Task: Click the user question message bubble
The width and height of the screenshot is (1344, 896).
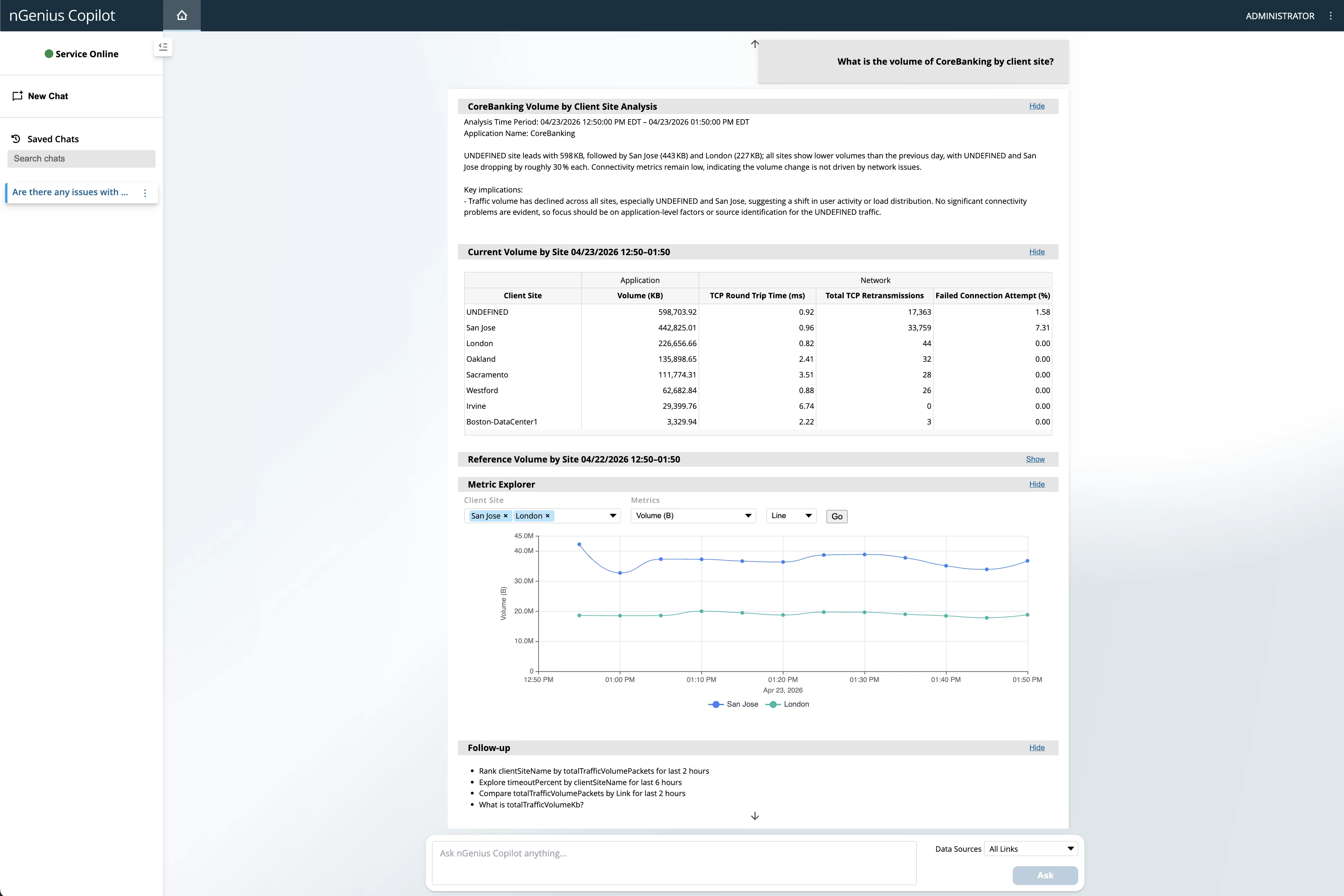Action: [x=913, y=62]
